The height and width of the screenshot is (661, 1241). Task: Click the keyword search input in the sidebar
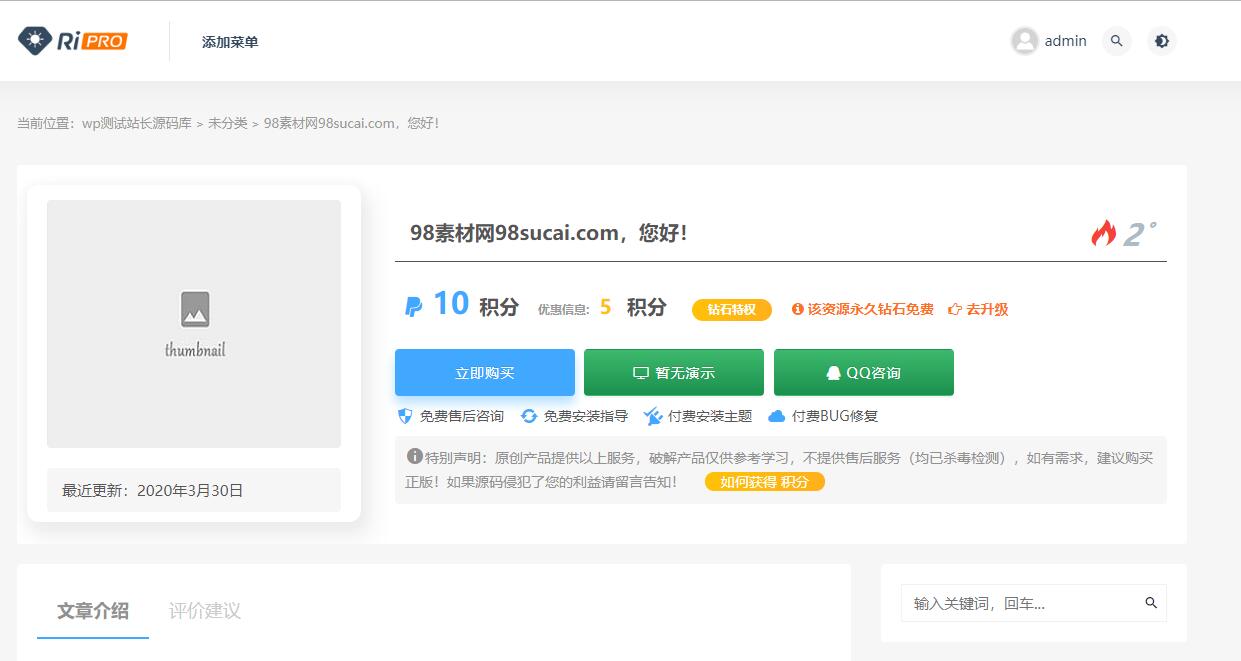tap(1010, 603)
